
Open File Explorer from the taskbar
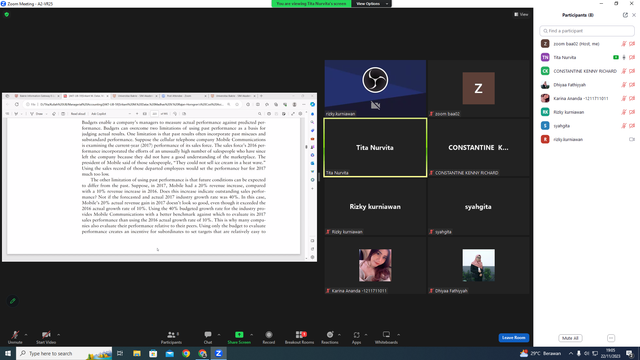tap(137, 353)
